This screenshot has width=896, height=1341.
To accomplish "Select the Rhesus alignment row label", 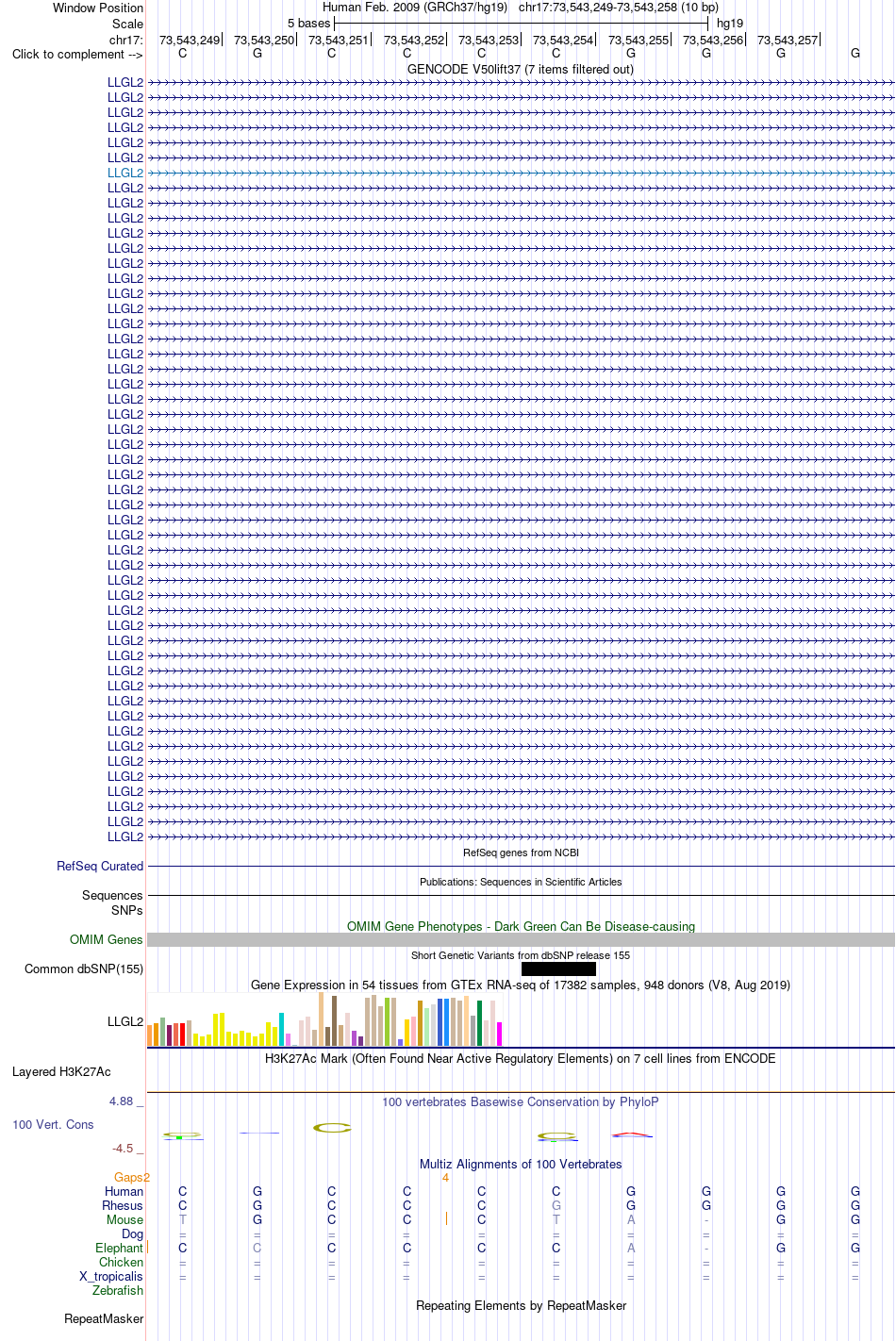I will (x=123, y=1205).
